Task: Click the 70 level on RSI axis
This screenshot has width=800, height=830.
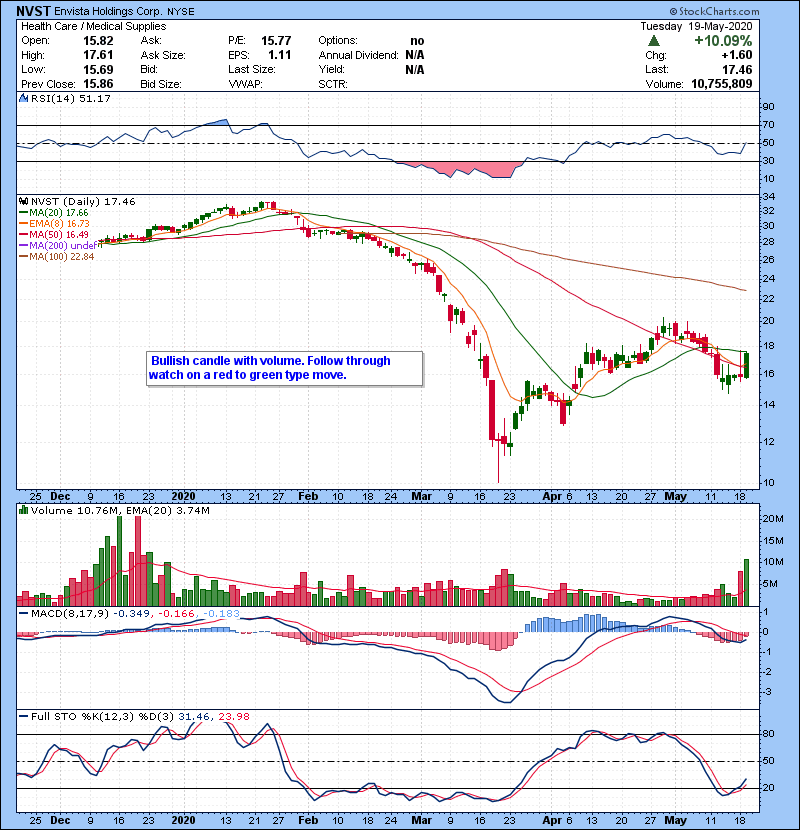Action: point(768,125)
